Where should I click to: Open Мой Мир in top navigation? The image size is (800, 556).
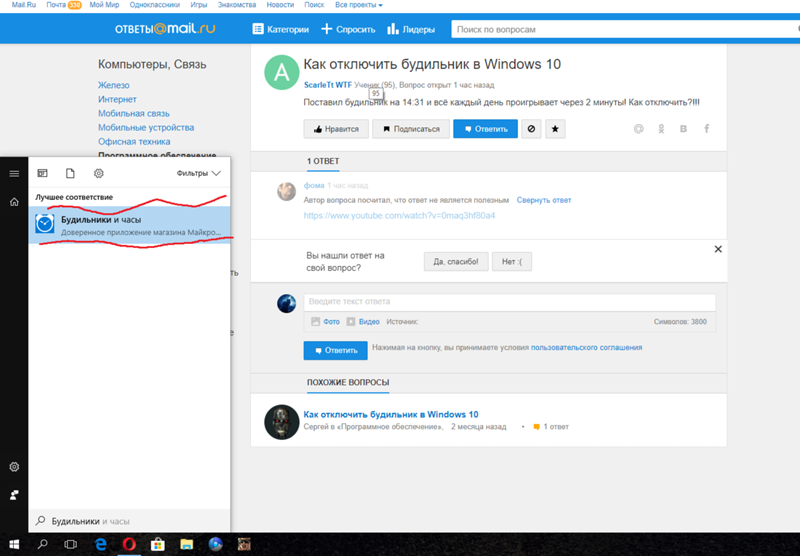click(x=104, y=5)
